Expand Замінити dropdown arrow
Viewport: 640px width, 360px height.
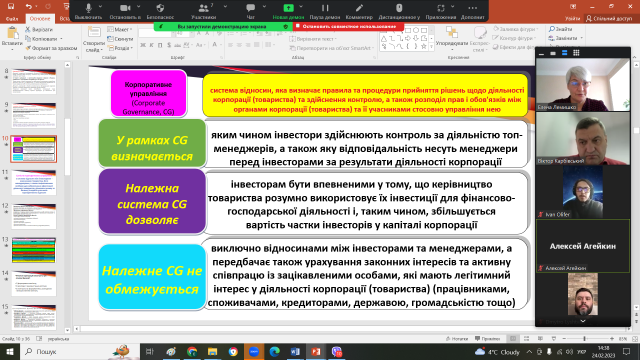(581, 38)
